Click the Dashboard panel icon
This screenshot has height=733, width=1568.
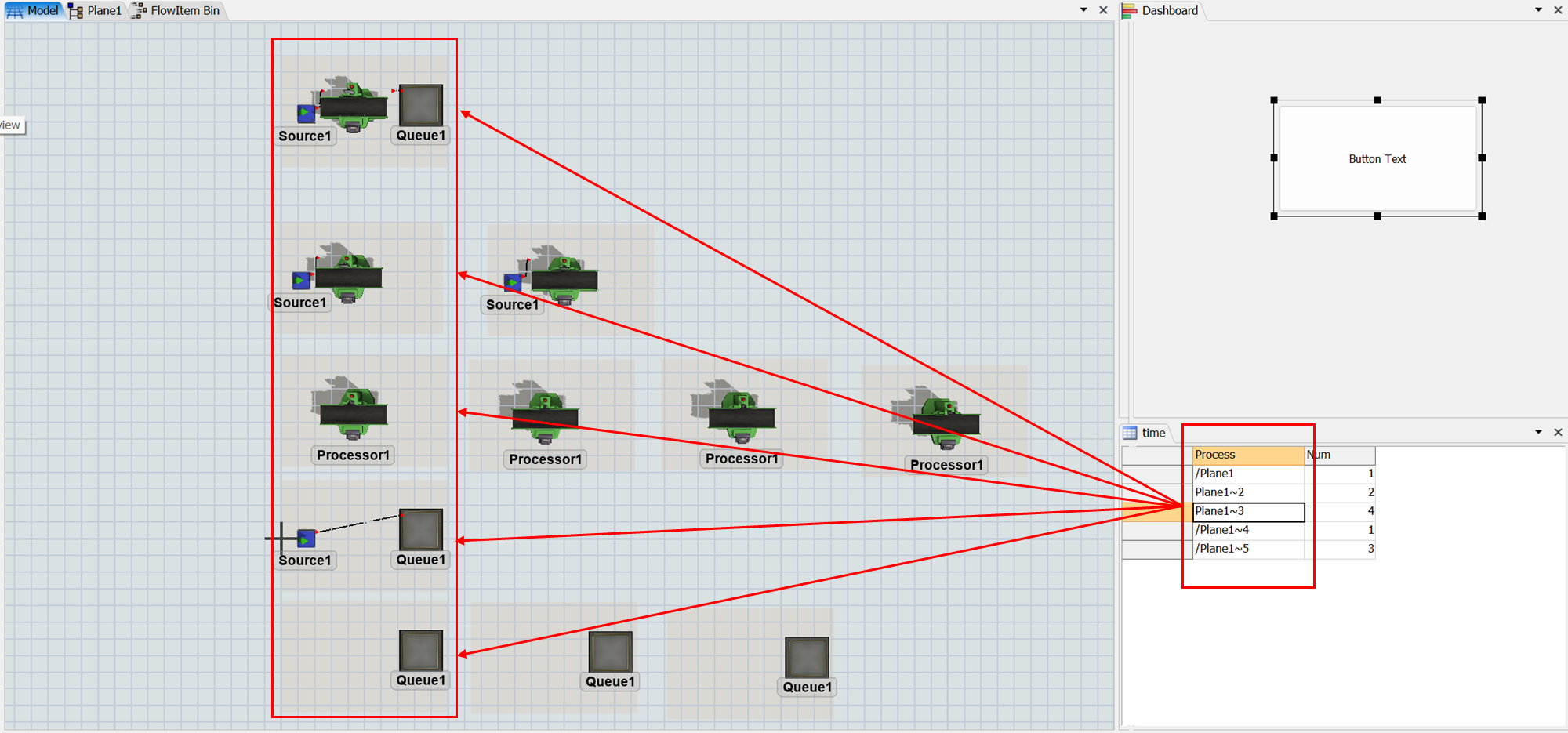point(1130,10)
